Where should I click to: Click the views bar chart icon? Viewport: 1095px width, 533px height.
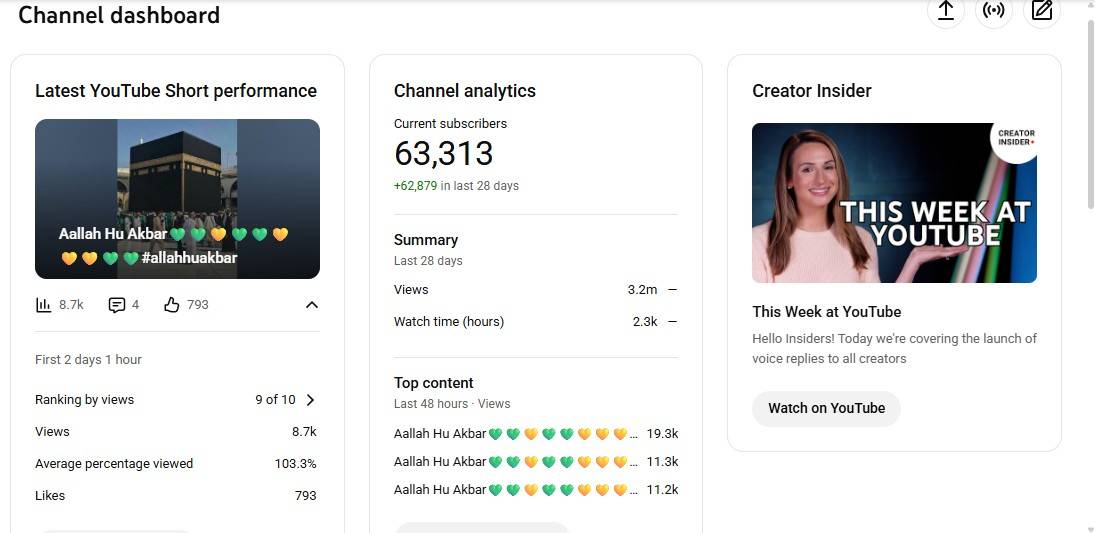(43, 305)
